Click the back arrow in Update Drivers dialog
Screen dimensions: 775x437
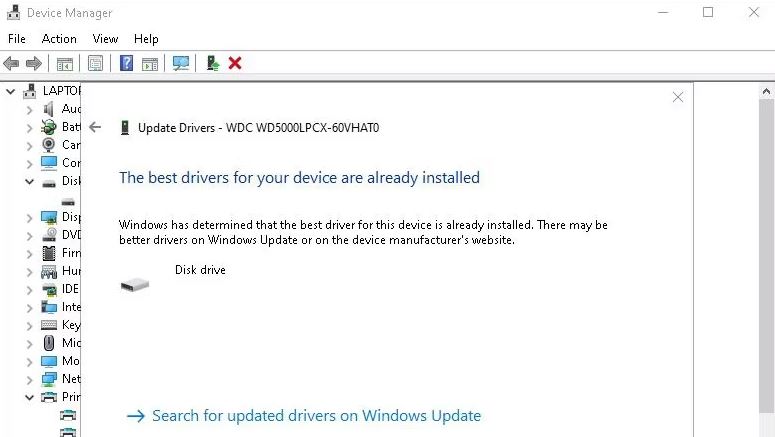95,128
